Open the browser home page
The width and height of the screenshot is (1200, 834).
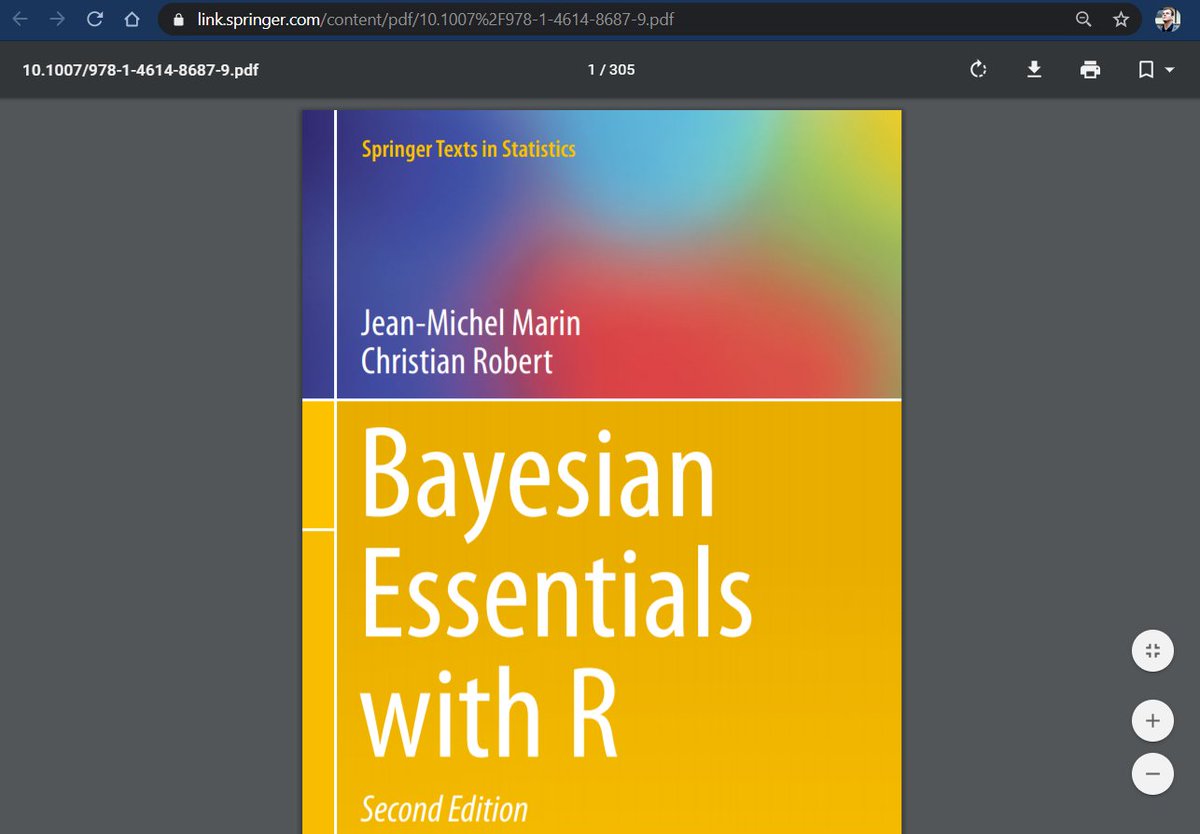point(133,19)
